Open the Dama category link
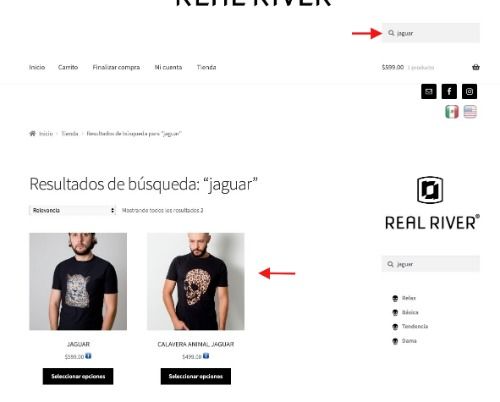500x402 pixels. (x=409, y=341)
